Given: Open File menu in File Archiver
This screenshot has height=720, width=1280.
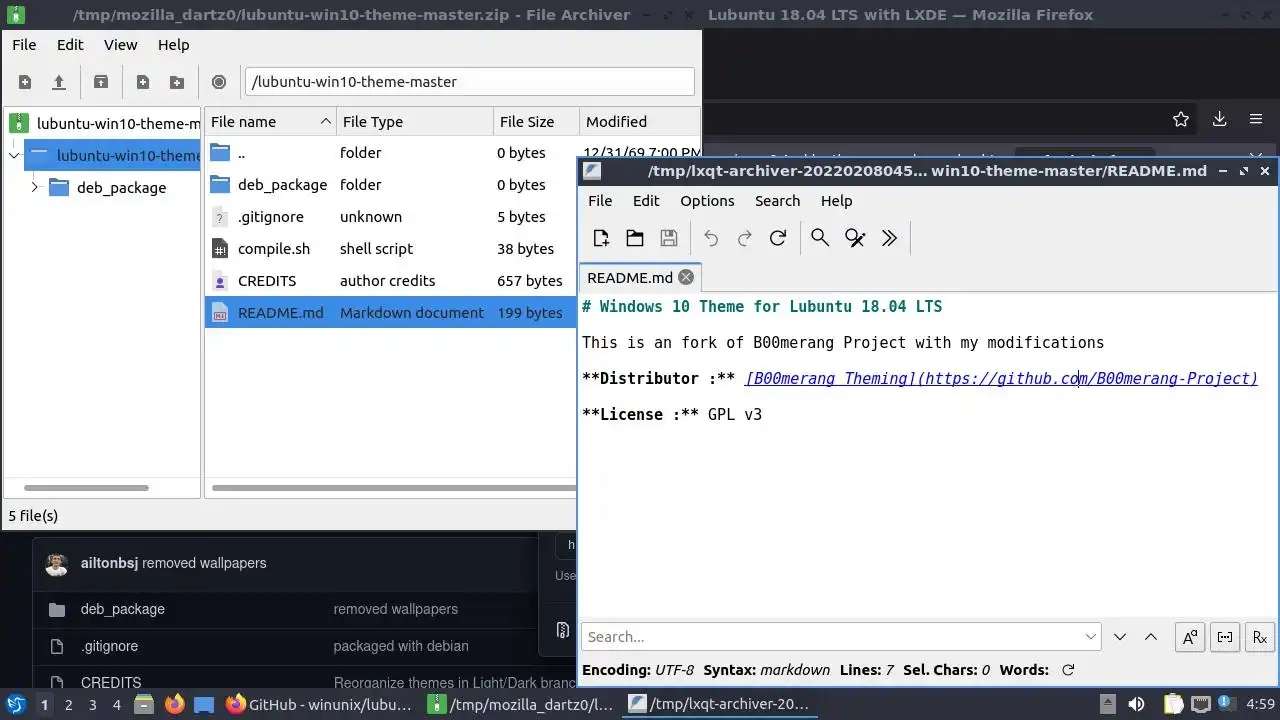Looking at the screenshot, I should tap(24, 45).
